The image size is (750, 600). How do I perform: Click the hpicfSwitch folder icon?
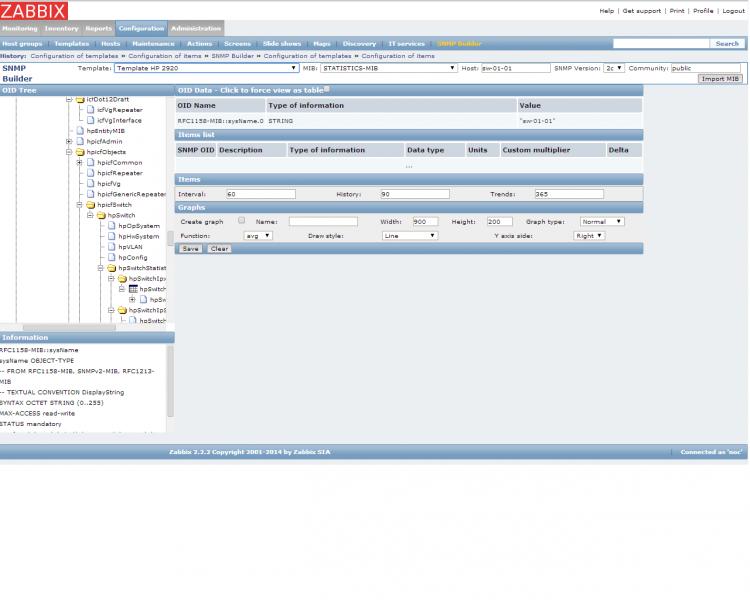pos(91,205)
